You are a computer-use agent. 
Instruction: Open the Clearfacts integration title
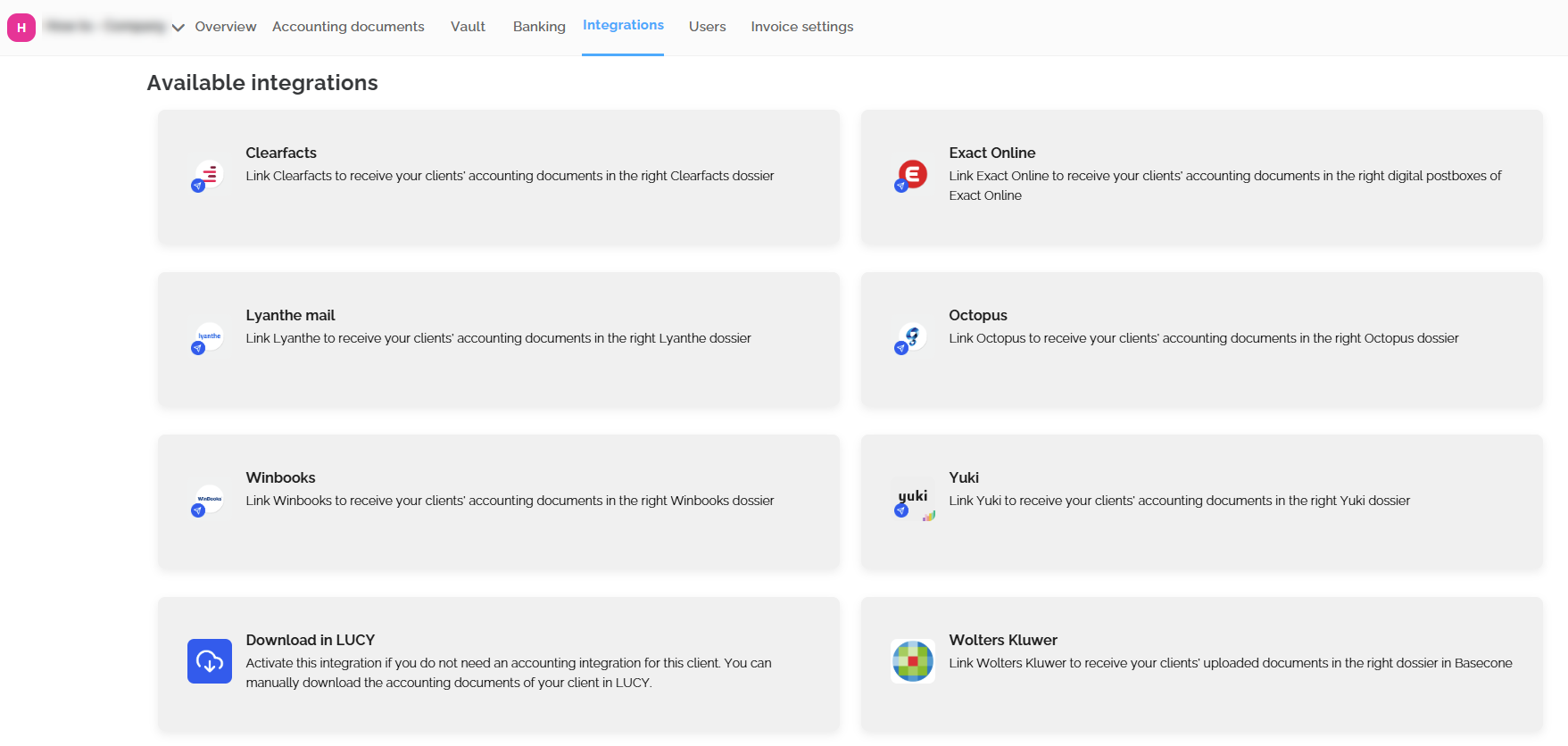[281, 153]
